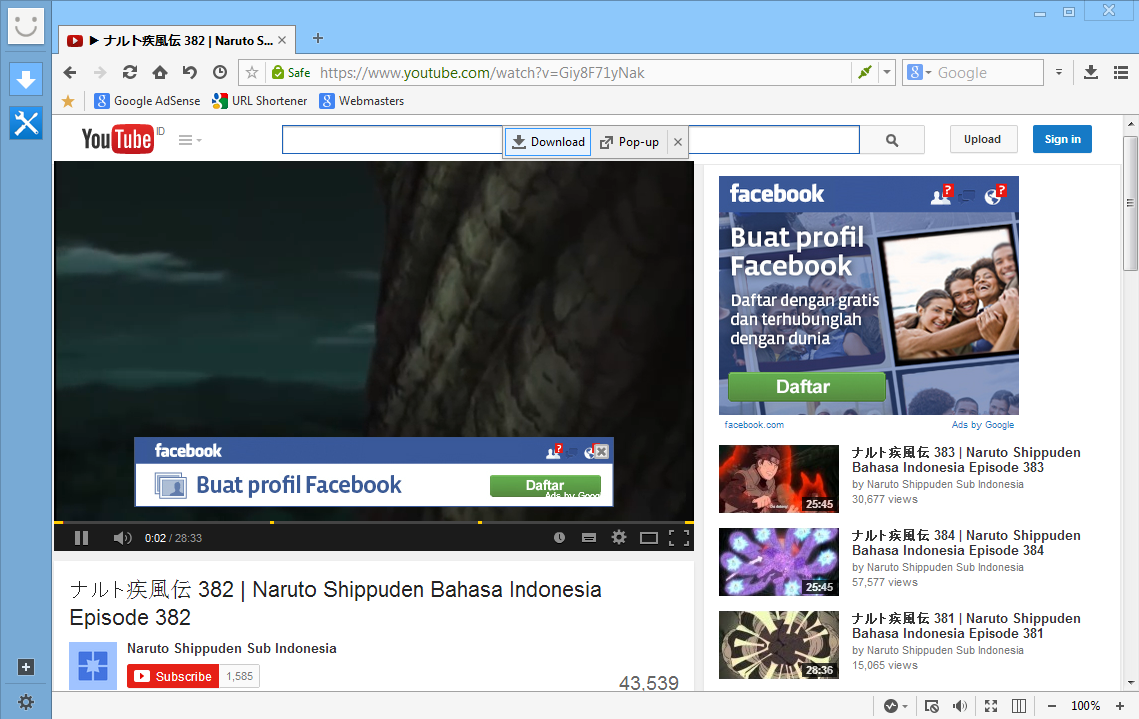Toggle full screen icon in status bar
Image resolution: width=1139 pixels, height=719 pixels.
coord(991,706)
